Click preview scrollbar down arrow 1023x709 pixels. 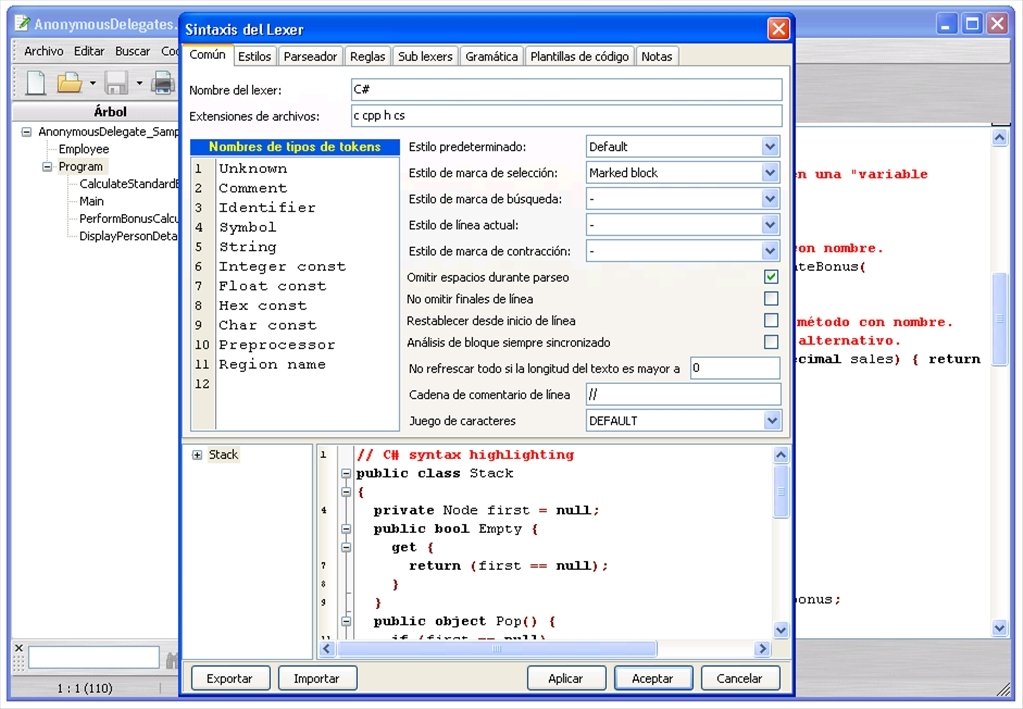(x=781, y=629)
